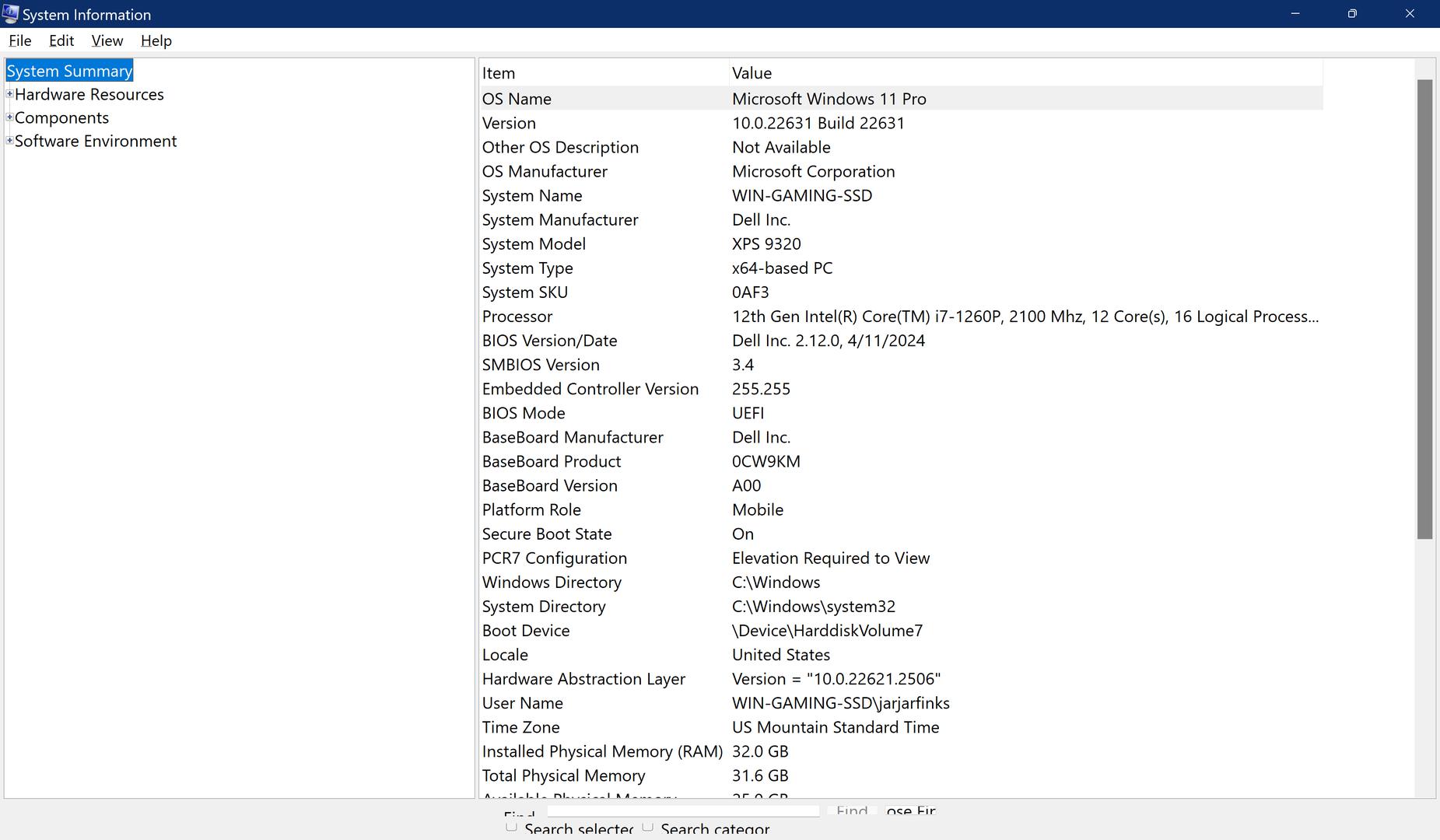The image size is (1440, 840).
Task: Click the Value column header
Action: pos(1025,73)
